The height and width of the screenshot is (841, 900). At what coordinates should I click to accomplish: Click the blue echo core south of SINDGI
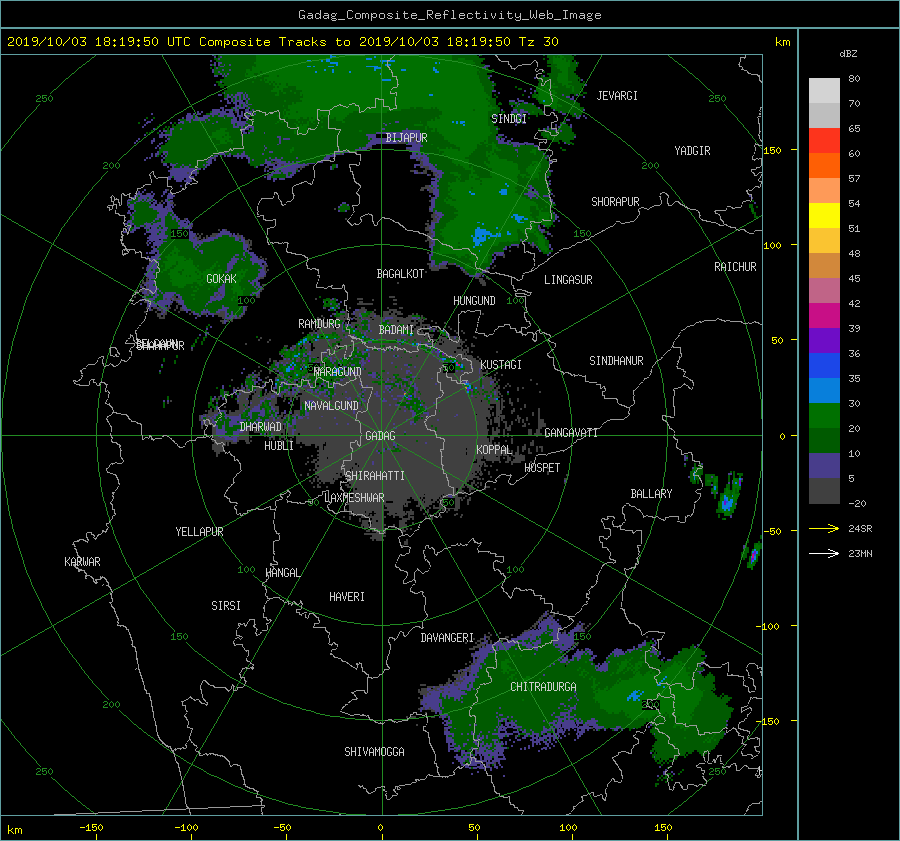(x=481, y=236)
